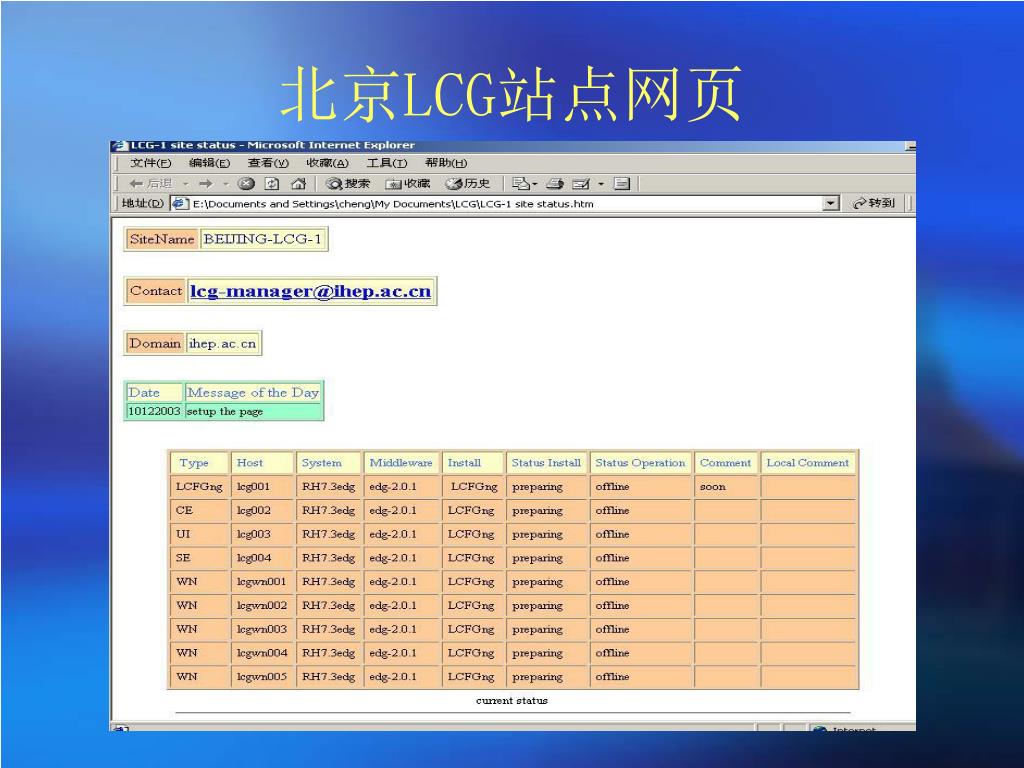Viewport: 1024px width, 768px height.
Task: Expand the Edit button dropdown arrow
Action: pyautogui.click(x=601, y=184)
